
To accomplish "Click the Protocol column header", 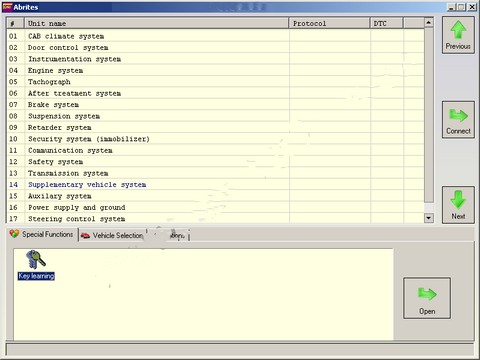I will (x=329, y=23).
